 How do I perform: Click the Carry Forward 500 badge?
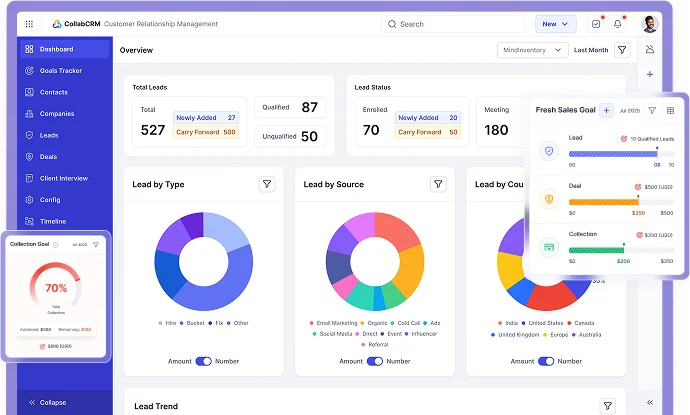[206, 132]
